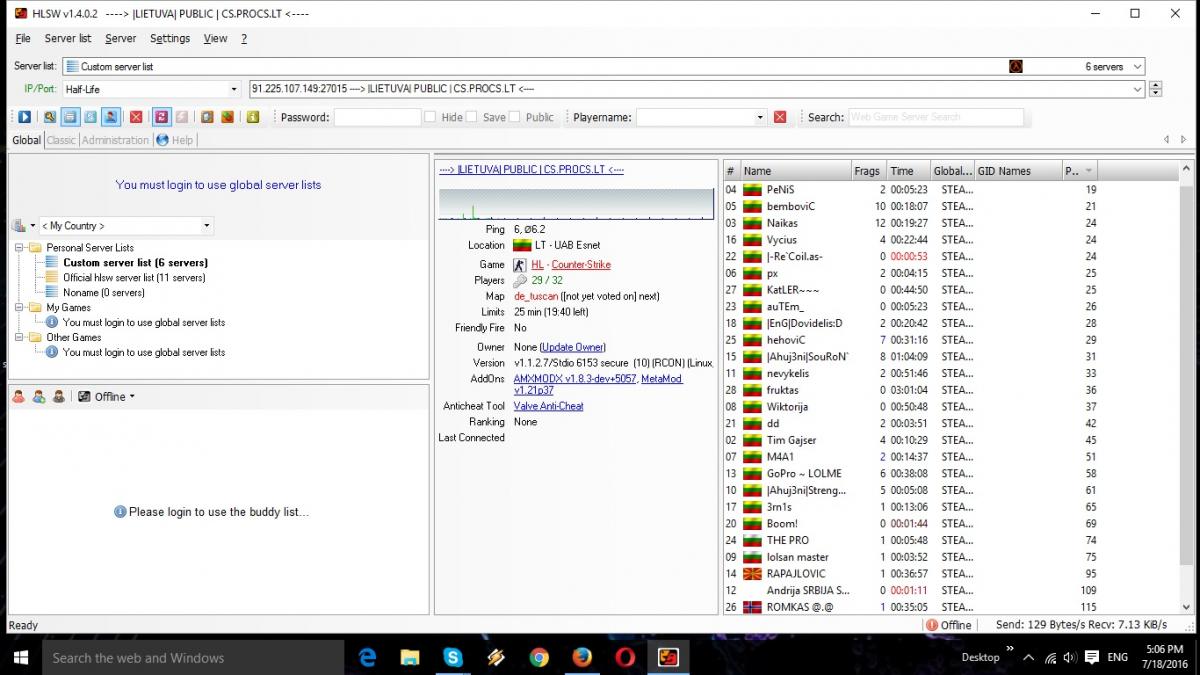
Task: Click the country filter buildings icon
Action: [18, 226]
